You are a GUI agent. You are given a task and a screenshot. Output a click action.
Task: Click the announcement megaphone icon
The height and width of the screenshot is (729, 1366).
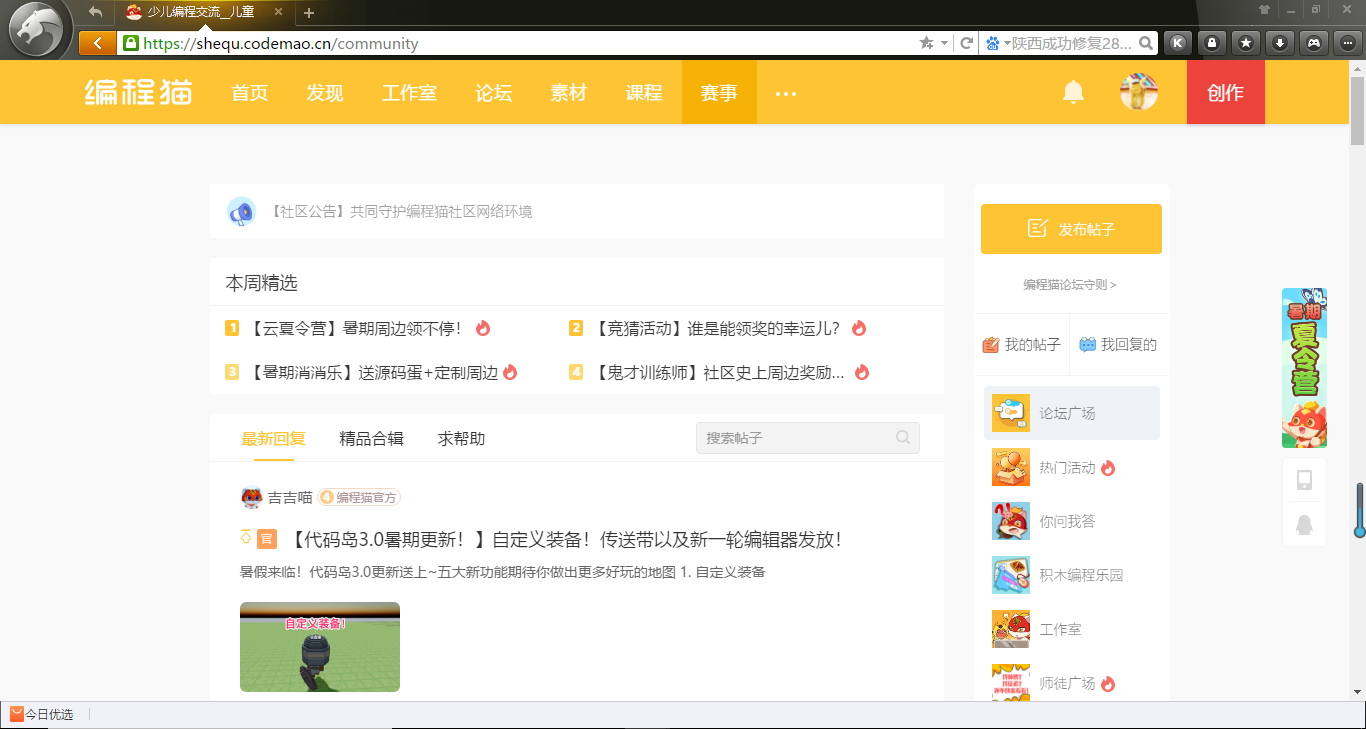tap(241, 211)
